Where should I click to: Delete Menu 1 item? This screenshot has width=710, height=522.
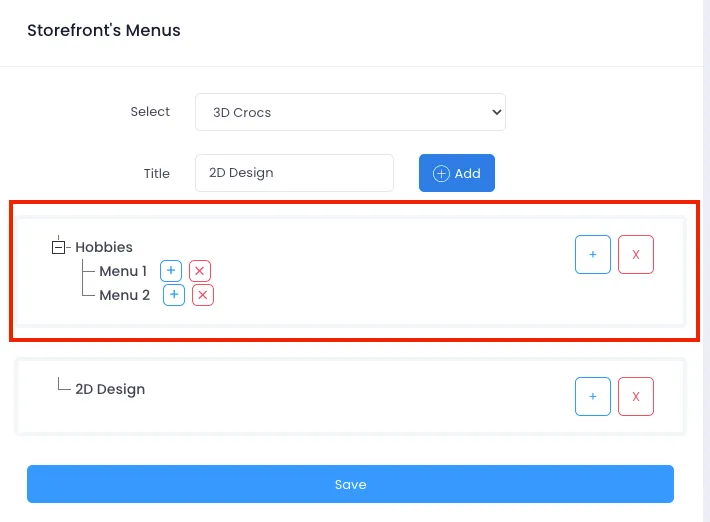[200, 271]
